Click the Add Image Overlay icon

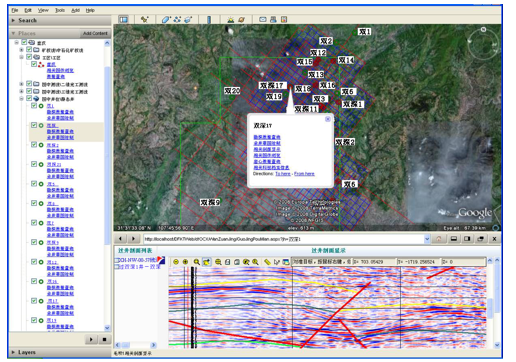coord(188,20)
